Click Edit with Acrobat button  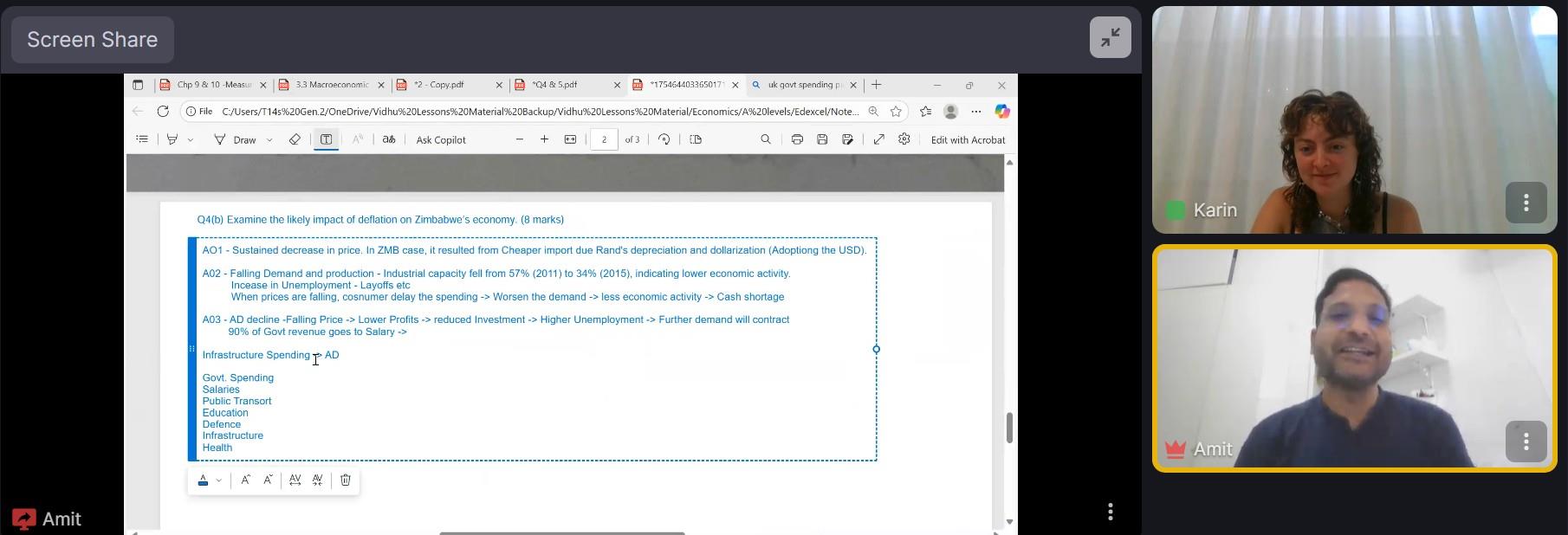(968, 139)
